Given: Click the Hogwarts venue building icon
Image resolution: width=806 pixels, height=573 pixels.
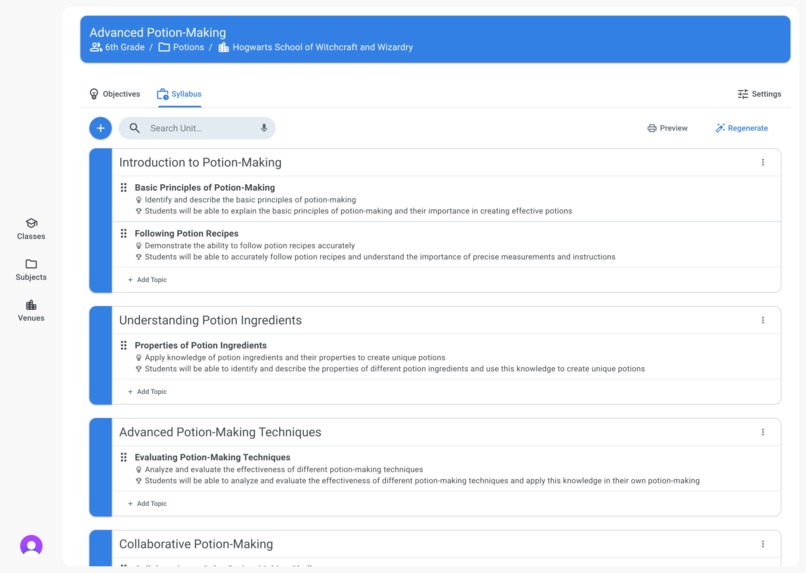Looking at the screenshot, I should [x=223, y=47].
